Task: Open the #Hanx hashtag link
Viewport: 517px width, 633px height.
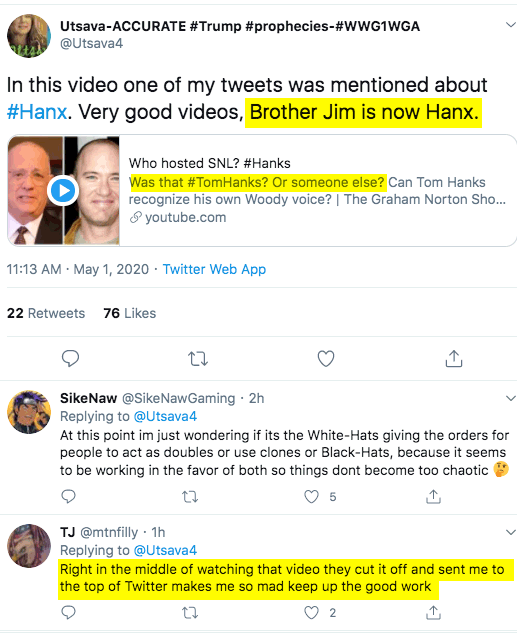Action: pyautogui.click(x=37, y=112)
